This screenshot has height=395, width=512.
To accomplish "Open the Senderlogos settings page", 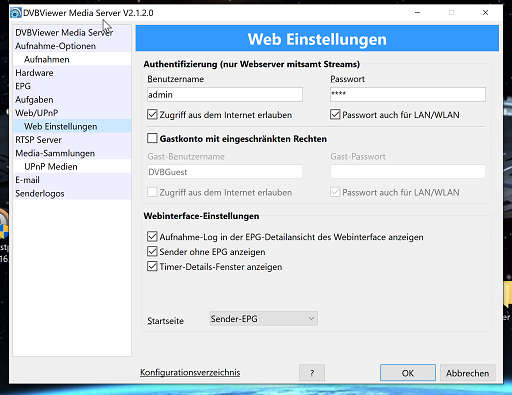I will [x=72, y=193].
